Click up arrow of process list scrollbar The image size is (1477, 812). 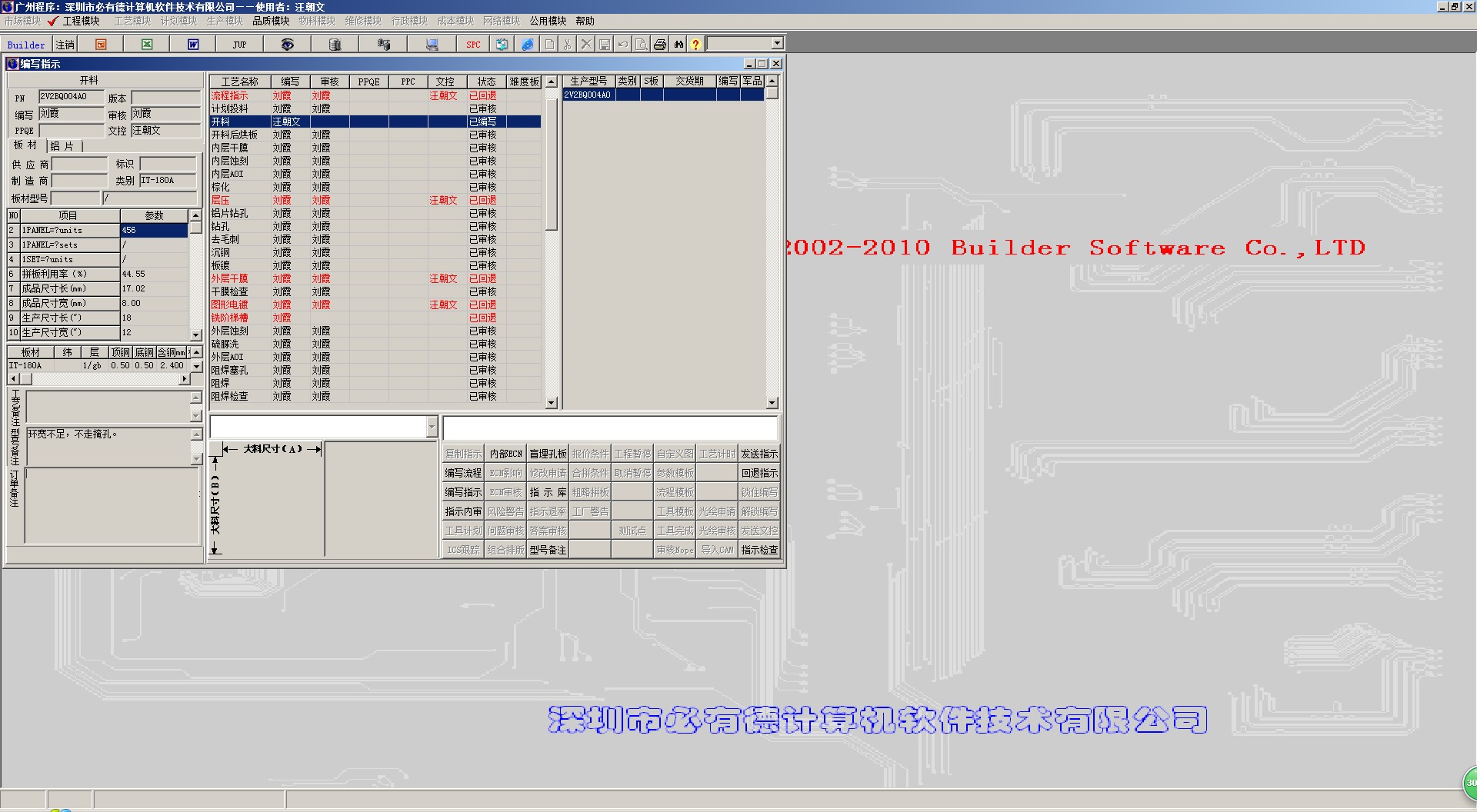pyautogui.click(x=551, y=82)
